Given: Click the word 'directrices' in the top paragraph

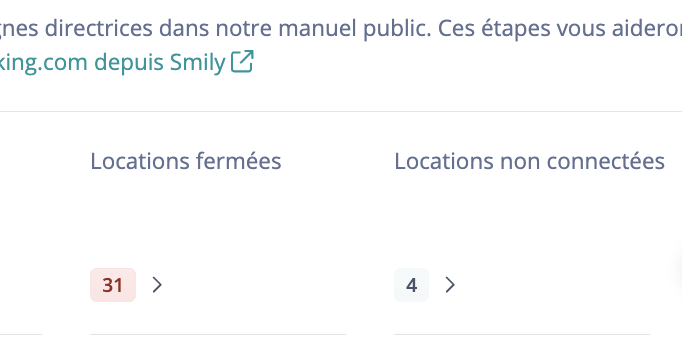Looking at the screenshot, I should click(99, 29).
